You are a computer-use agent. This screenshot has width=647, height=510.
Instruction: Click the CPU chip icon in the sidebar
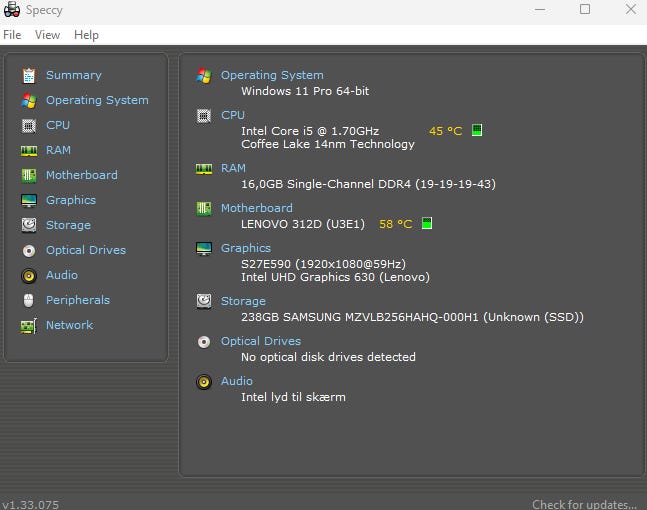pos(29,125)
